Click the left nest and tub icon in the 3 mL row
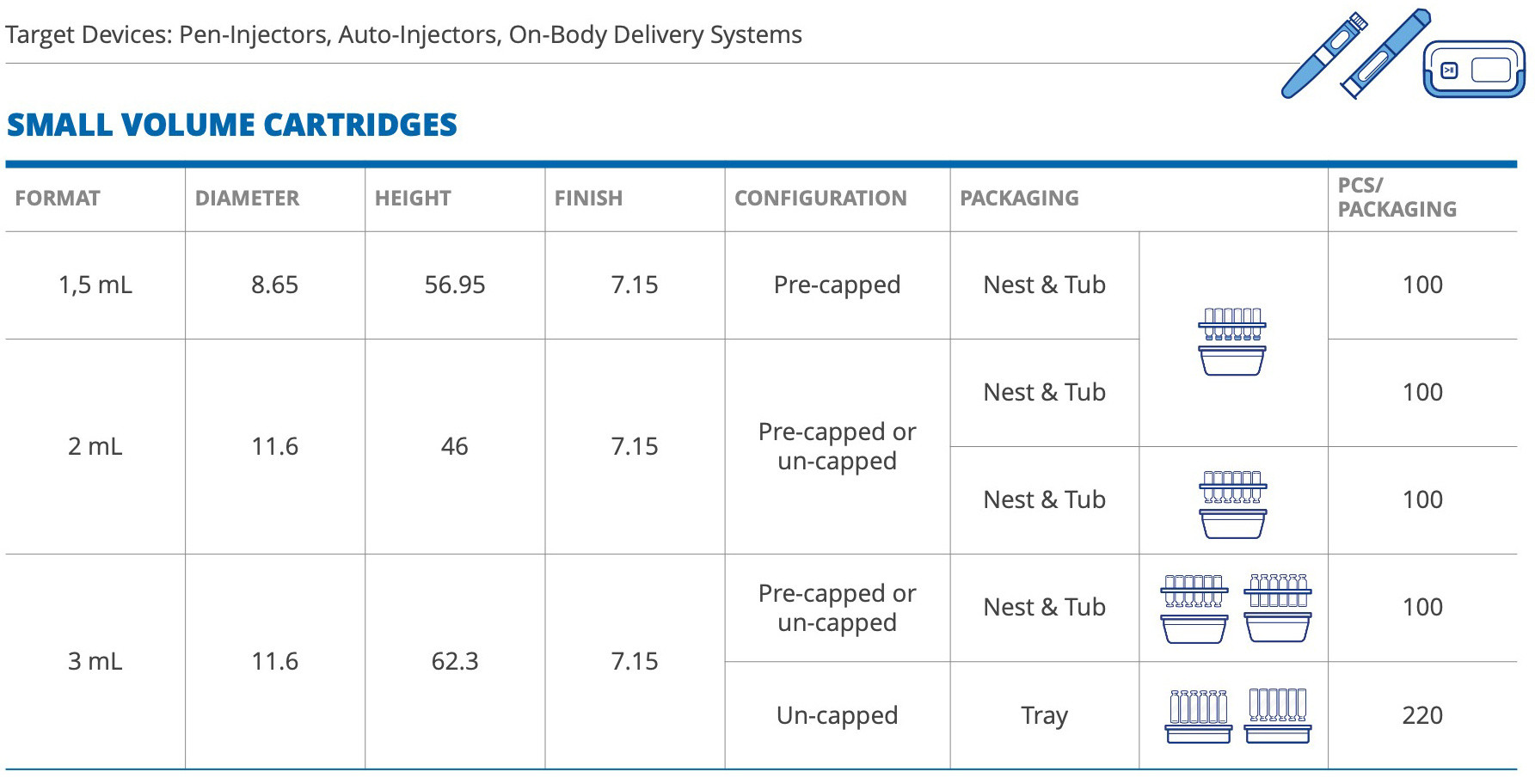Screen dimensions: 1535x784 point(1194,609)
